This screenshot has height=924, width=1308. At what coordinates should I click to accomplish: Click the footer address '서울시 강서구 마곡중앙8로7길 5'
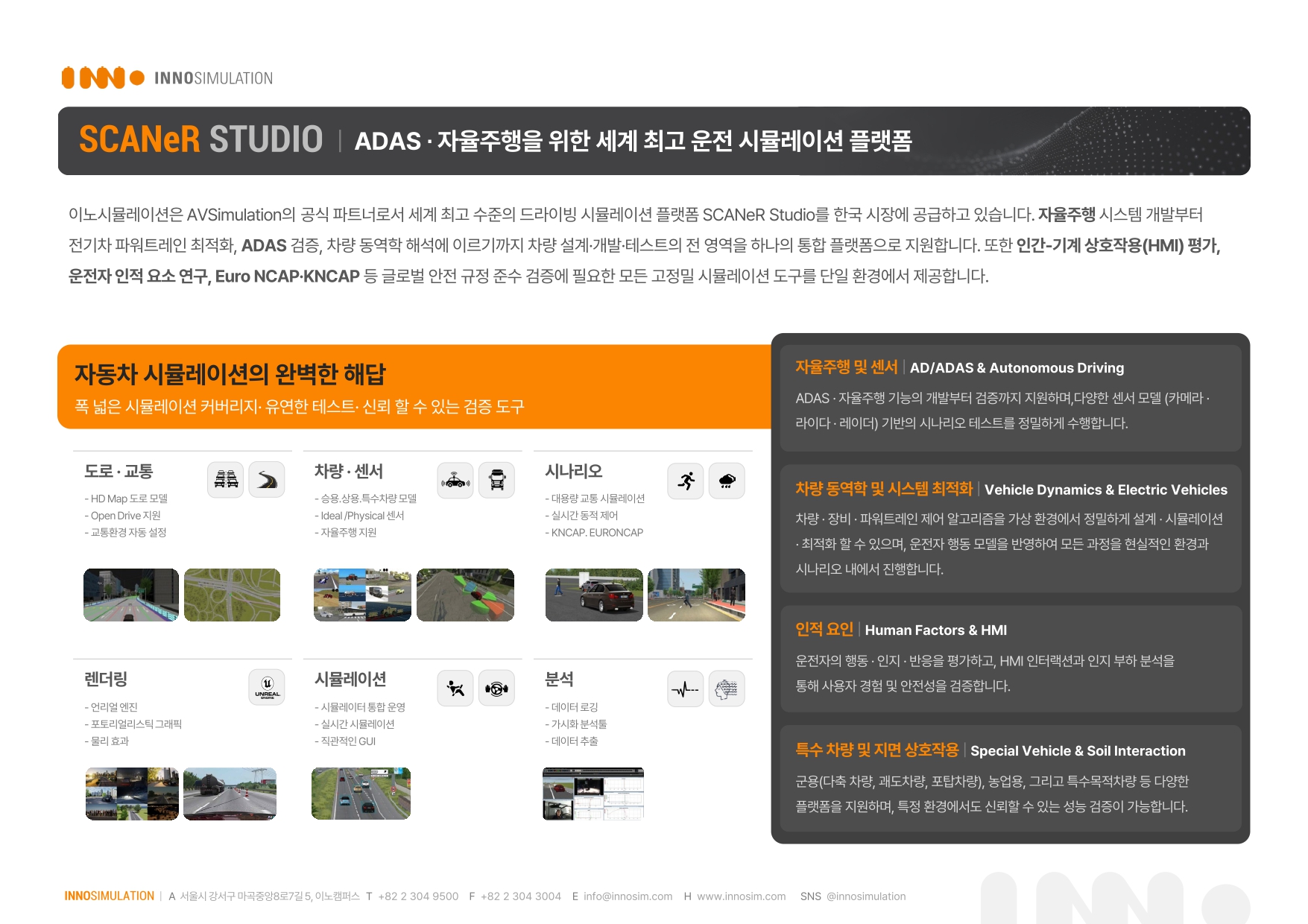pos(246,896)
